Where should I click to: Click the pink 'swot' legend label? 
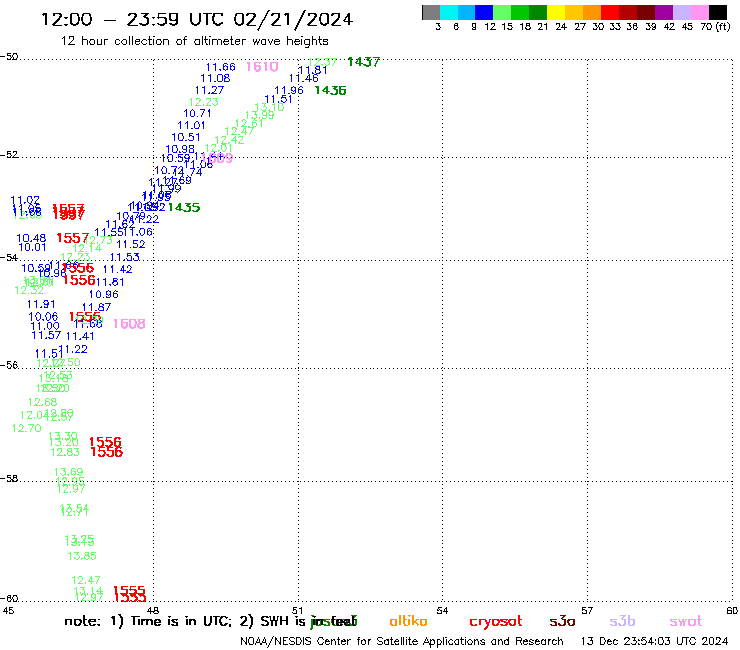point(686,622)
